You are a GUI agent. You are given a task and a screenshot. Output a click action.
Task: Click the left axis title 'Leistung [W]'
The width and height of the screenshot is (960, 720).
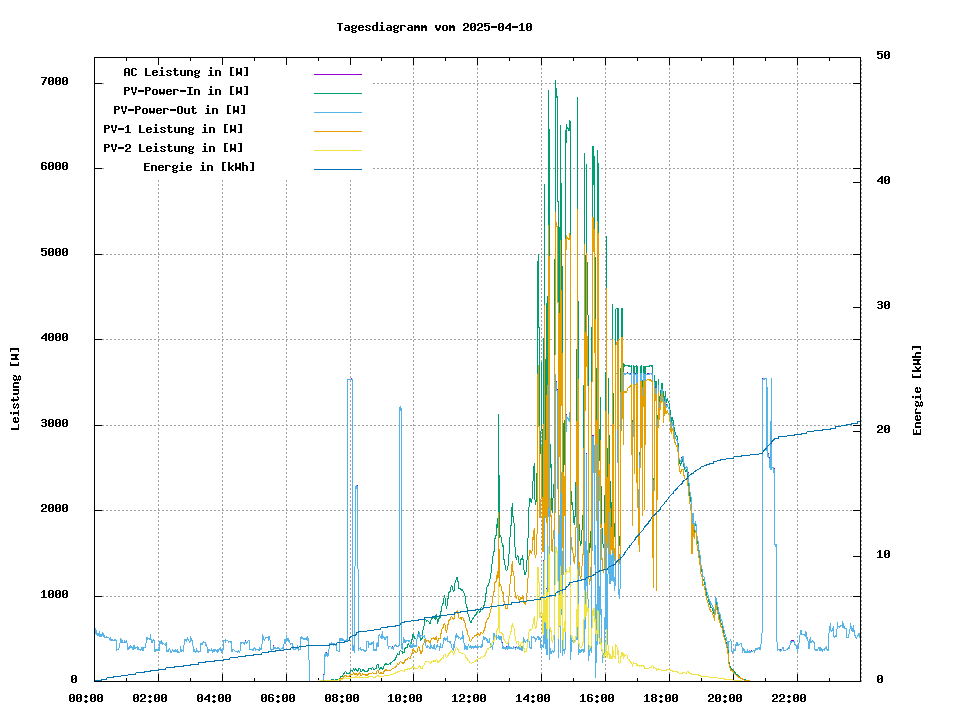pyautogui.click(x=15, y=389)
